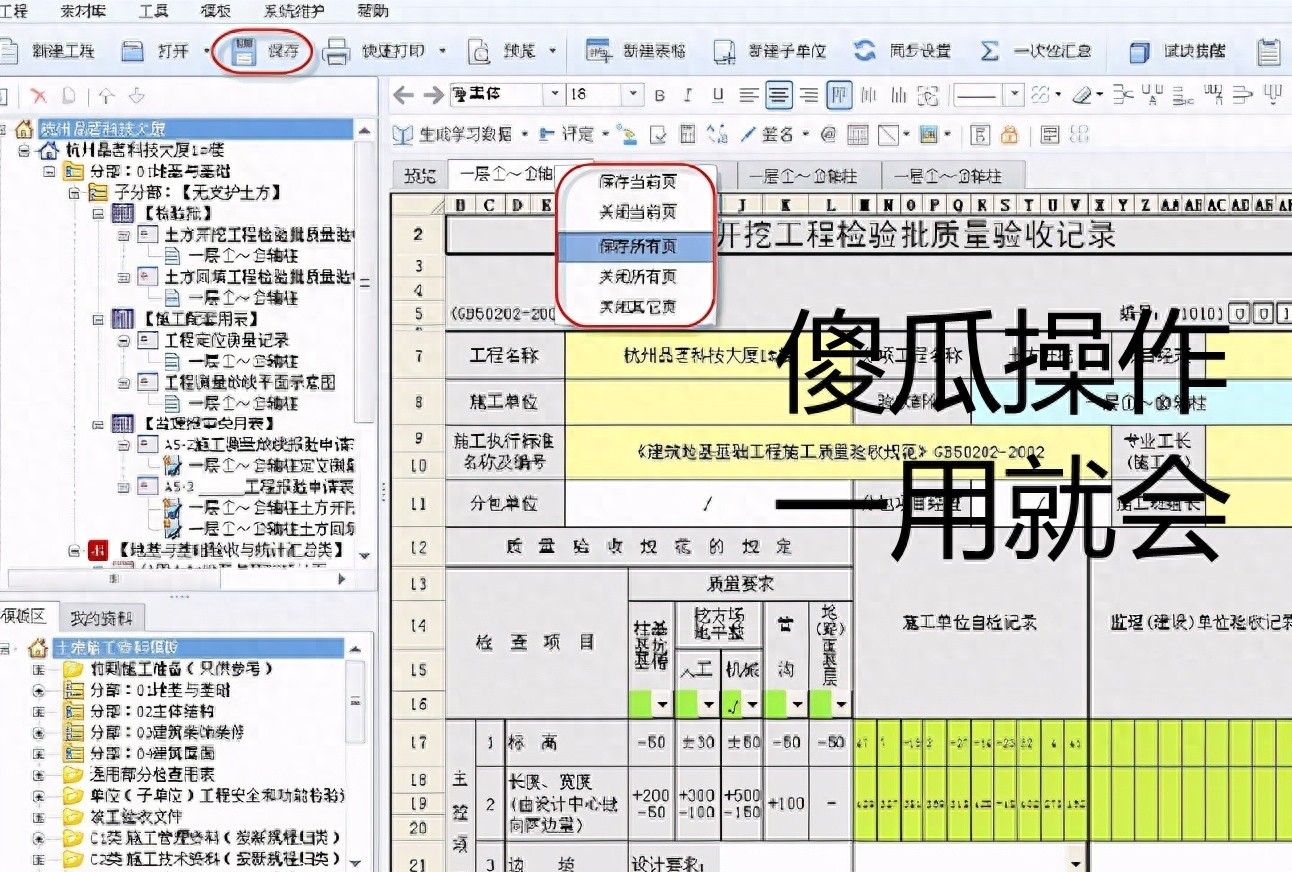
Task: Toggle bold formatting
Action: pos(659,96)
